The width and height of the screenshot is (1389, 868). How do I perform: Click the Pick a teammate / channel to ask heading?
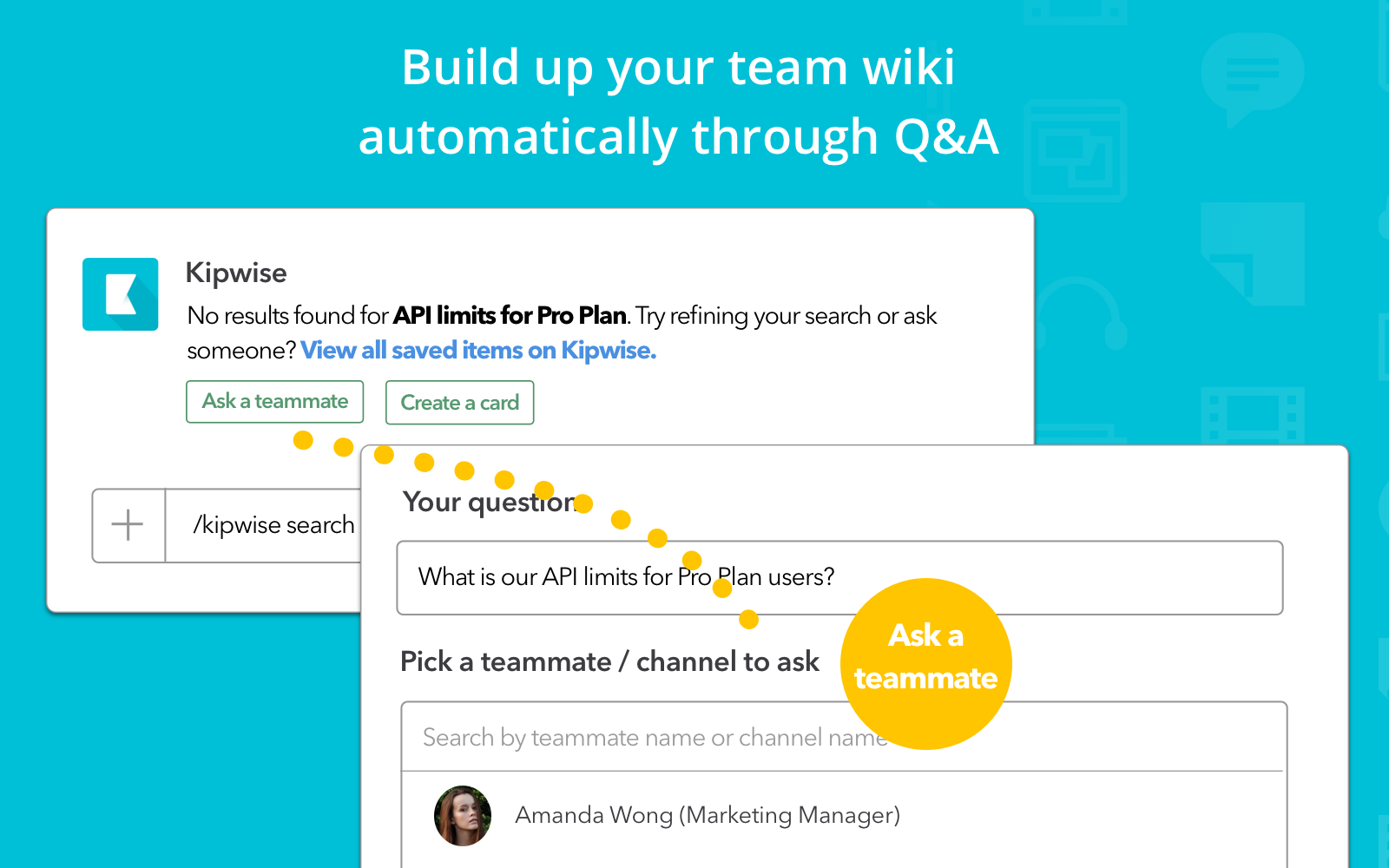[609, 662]
